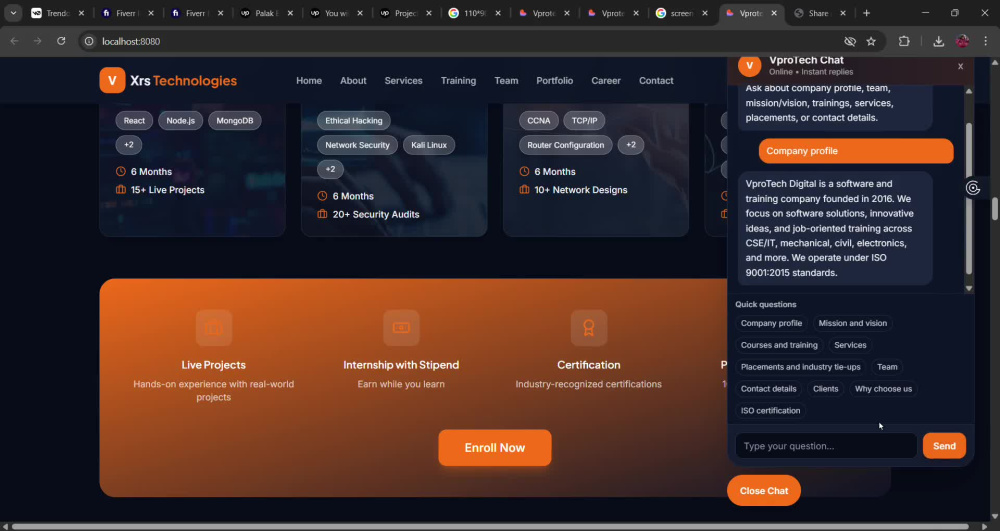1000x531 pixels.
Task: Click the VproTech Chat avatar icon
Action: pyautogui.click(x=749, y=66)
